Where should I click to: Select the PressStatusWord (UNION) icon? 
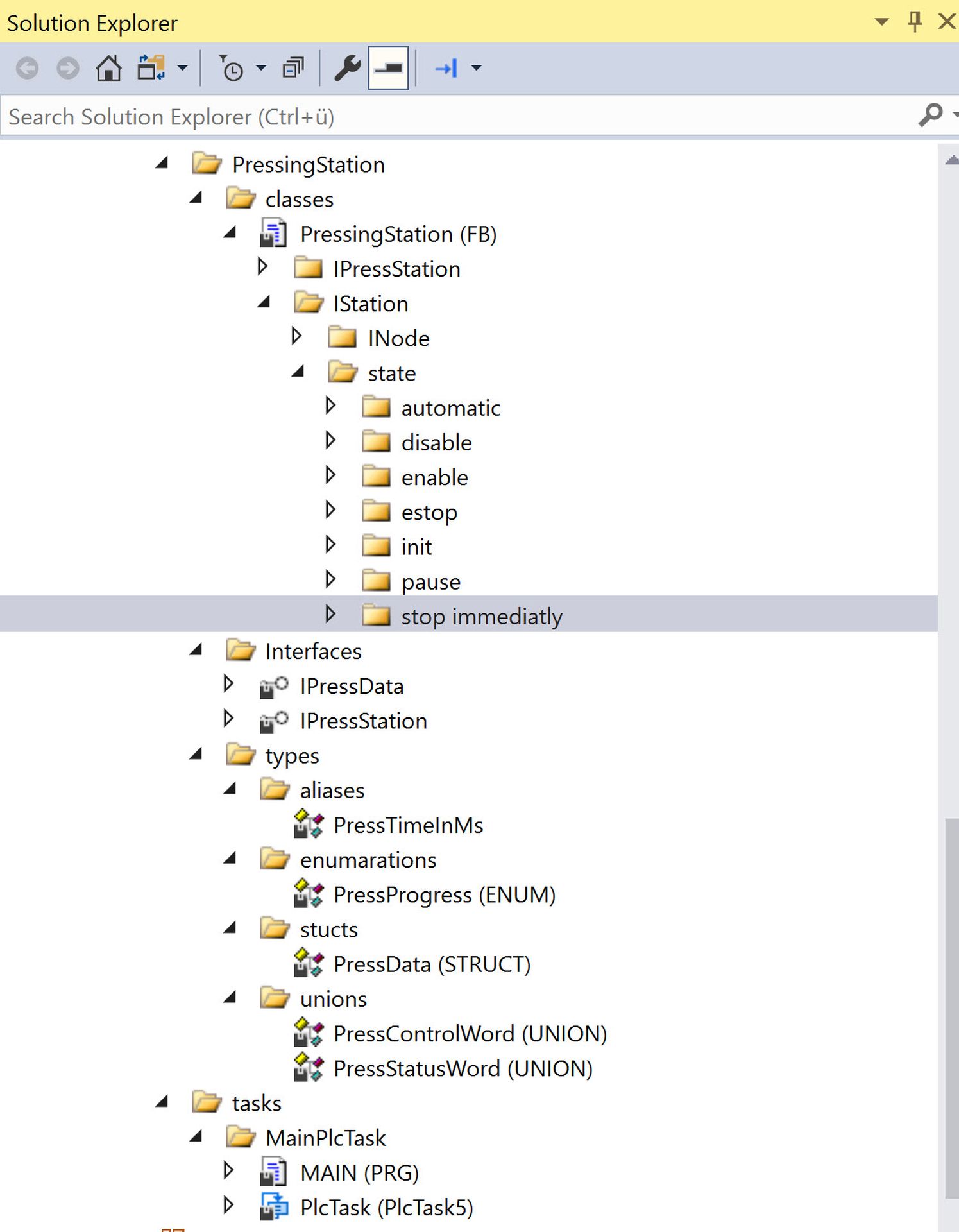pyautogui.click(x=308, y=1067)
